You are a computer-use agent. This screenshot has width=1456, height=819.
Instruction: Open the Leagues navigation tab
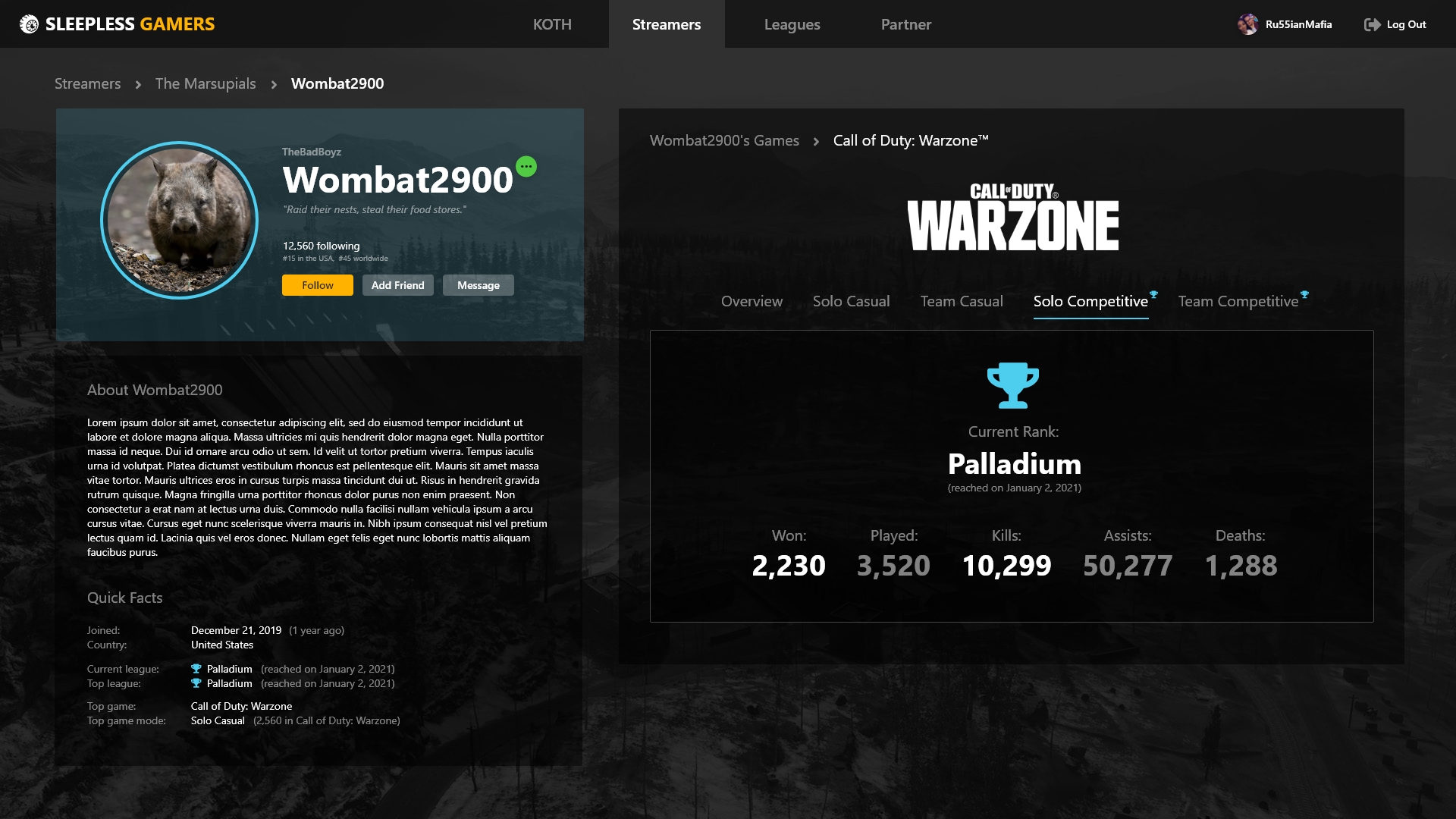792,24
